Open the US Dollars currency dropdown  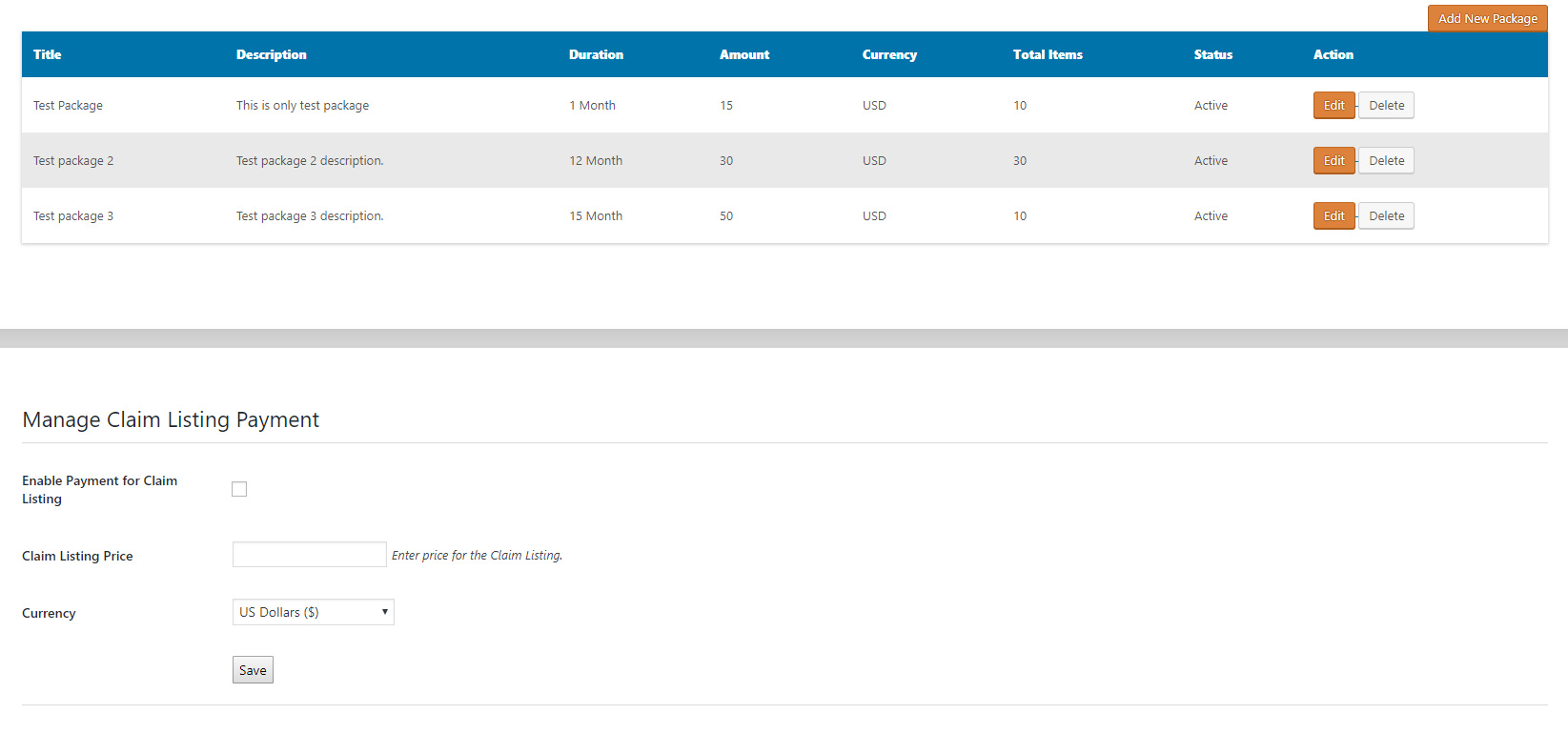click(x=313, y=612)
